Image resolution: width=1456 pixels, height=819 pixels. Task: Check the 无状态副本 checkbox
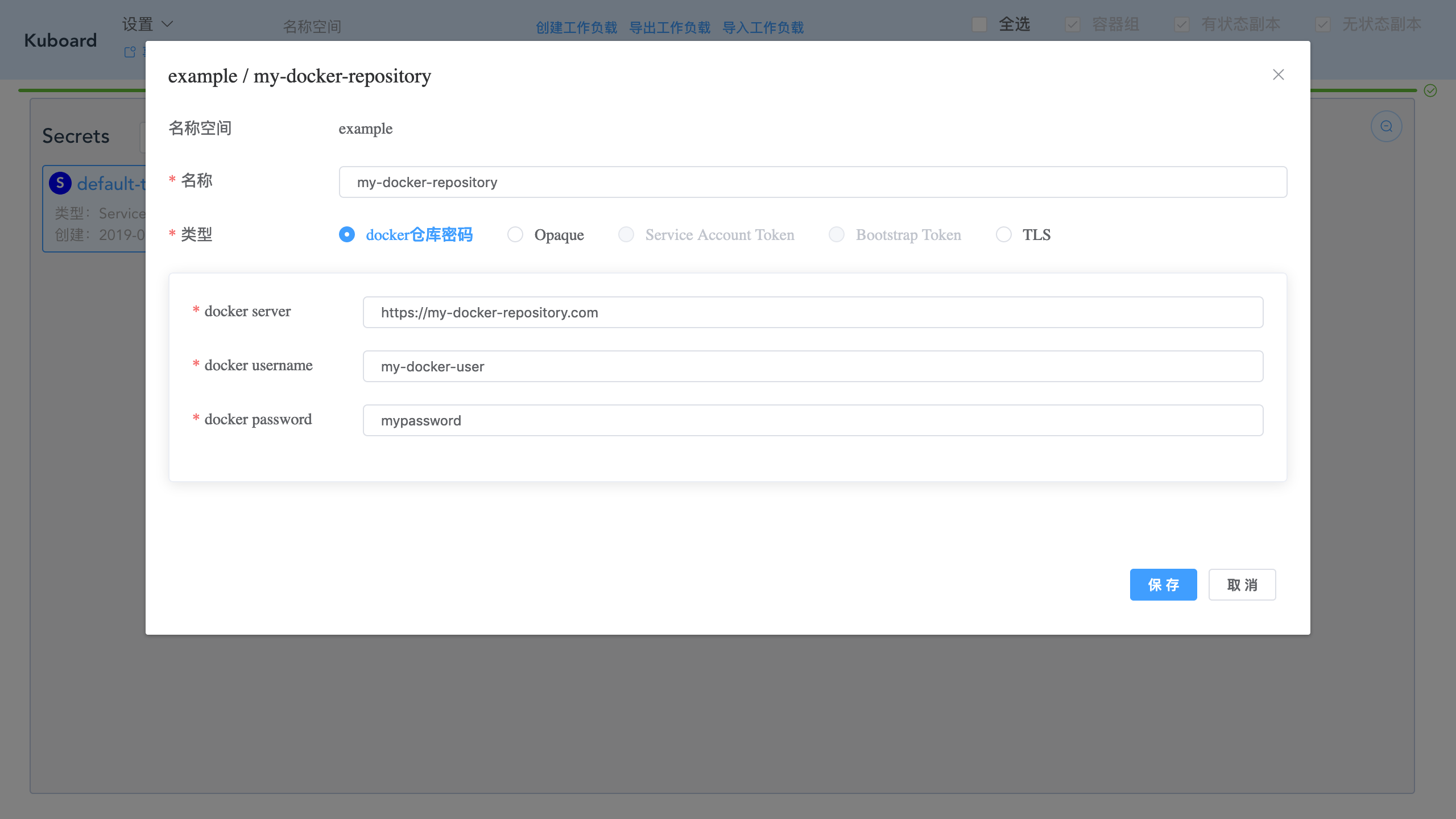tap(1322, 24)
